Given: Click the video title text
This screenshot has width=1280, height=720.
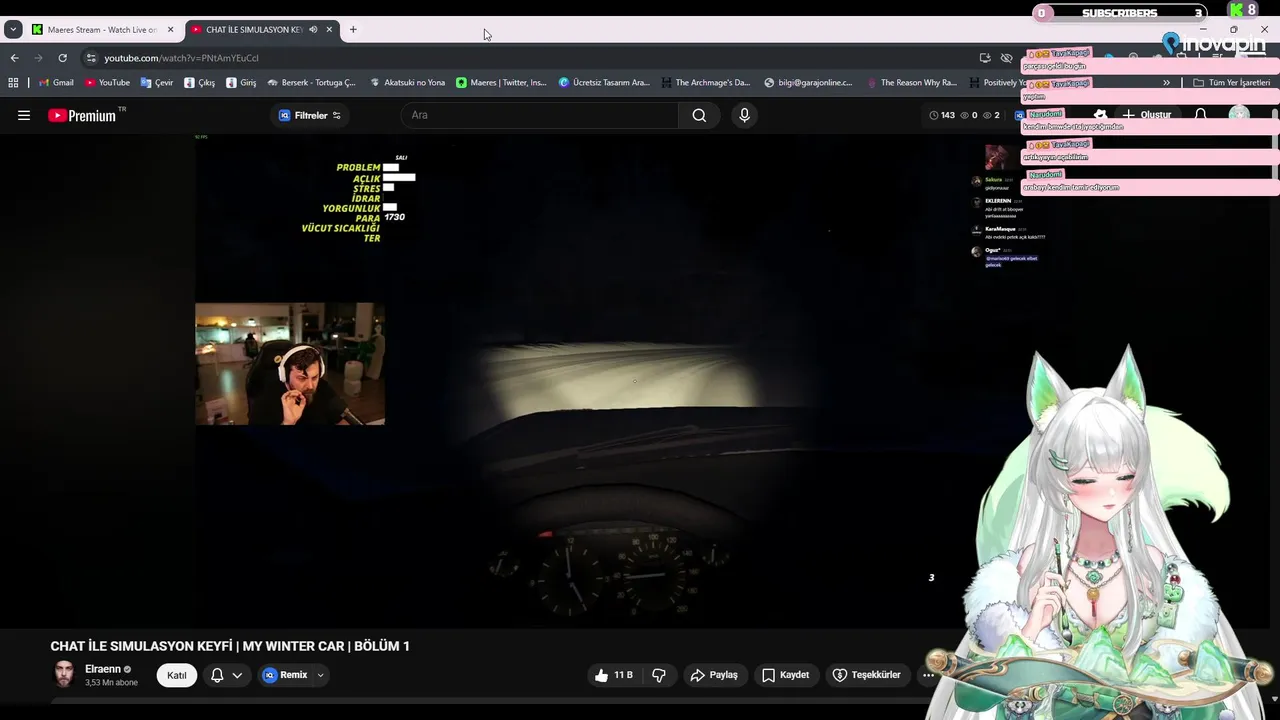Looking at the screenshot, I should [230, 646].
